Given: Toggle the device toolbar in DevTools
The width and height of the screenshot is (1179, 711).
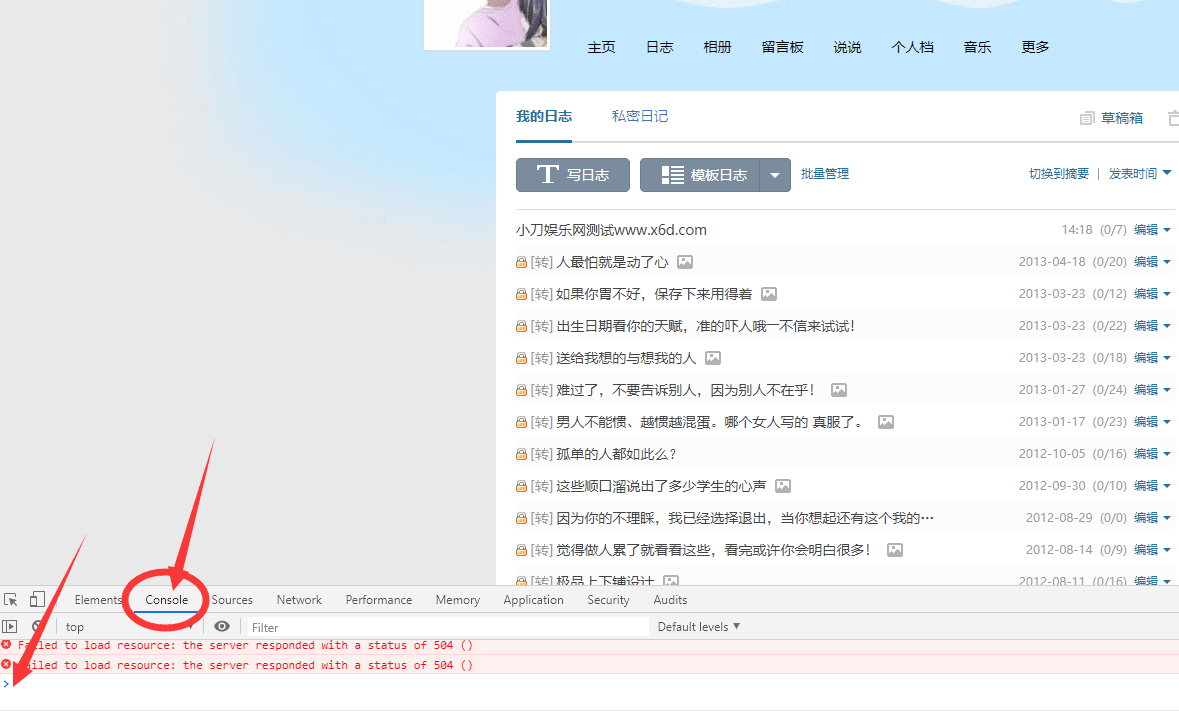Looking at the screenshot, I should 36,599.
